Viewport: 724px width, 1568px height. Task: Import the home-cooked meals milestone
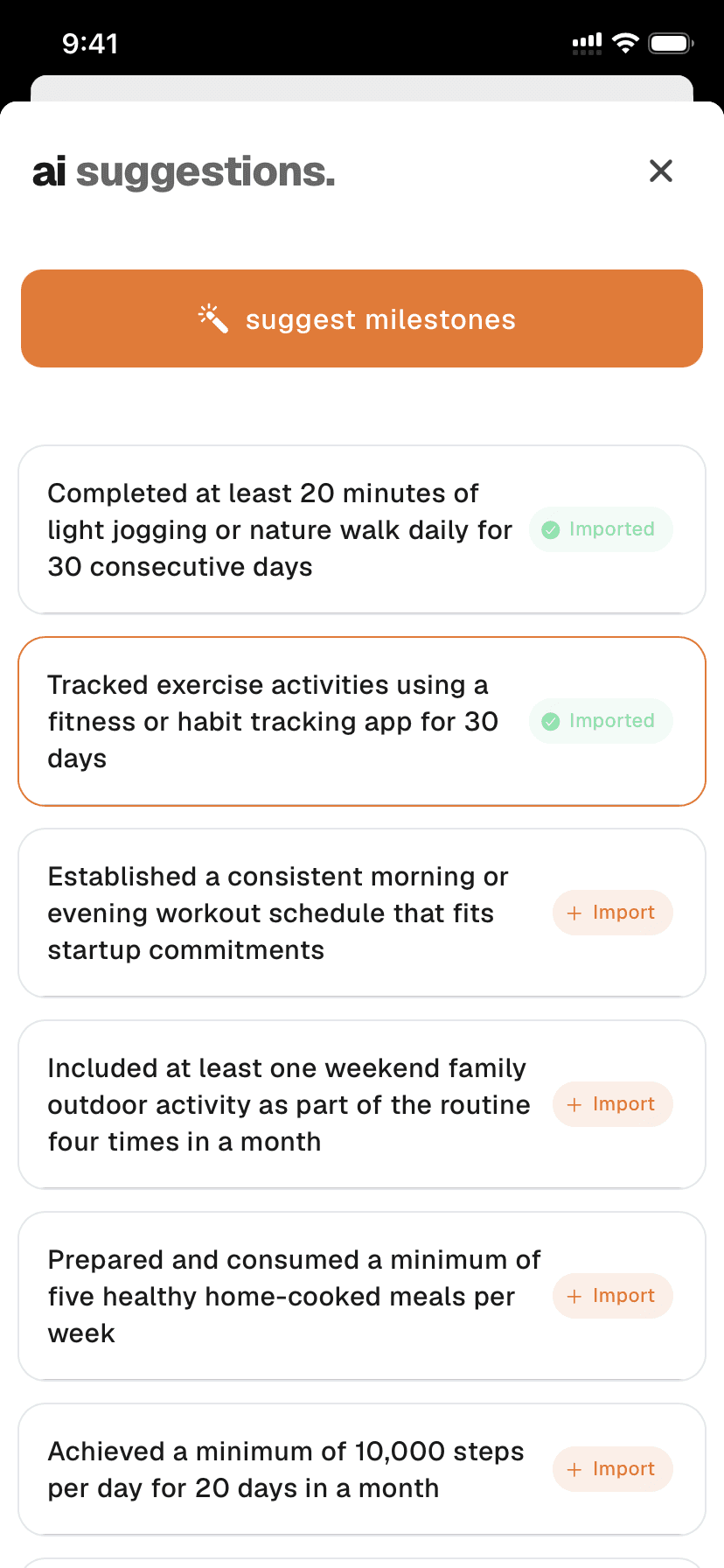(x=612, y=1296)
